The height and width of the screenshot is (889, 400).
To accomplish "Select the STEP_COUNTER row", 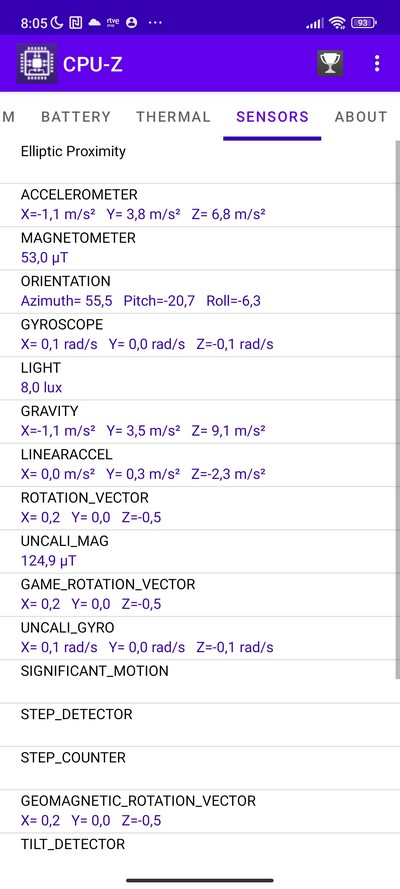I will 197,767.
